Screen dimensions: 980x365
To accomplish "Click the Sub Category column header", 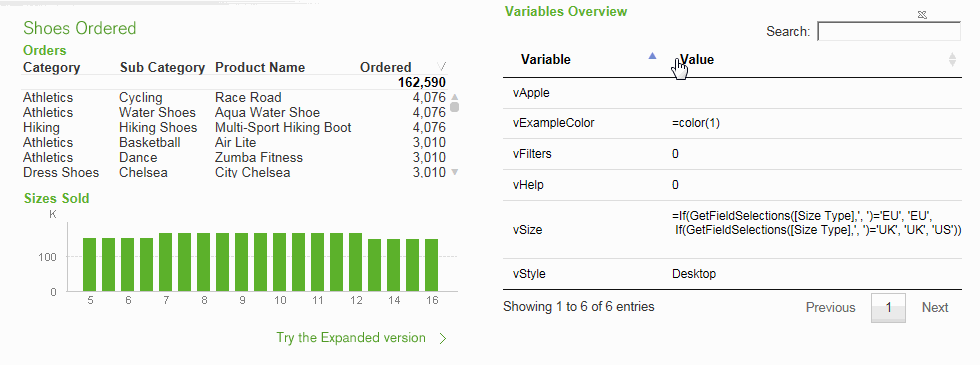I will [162, 68].
